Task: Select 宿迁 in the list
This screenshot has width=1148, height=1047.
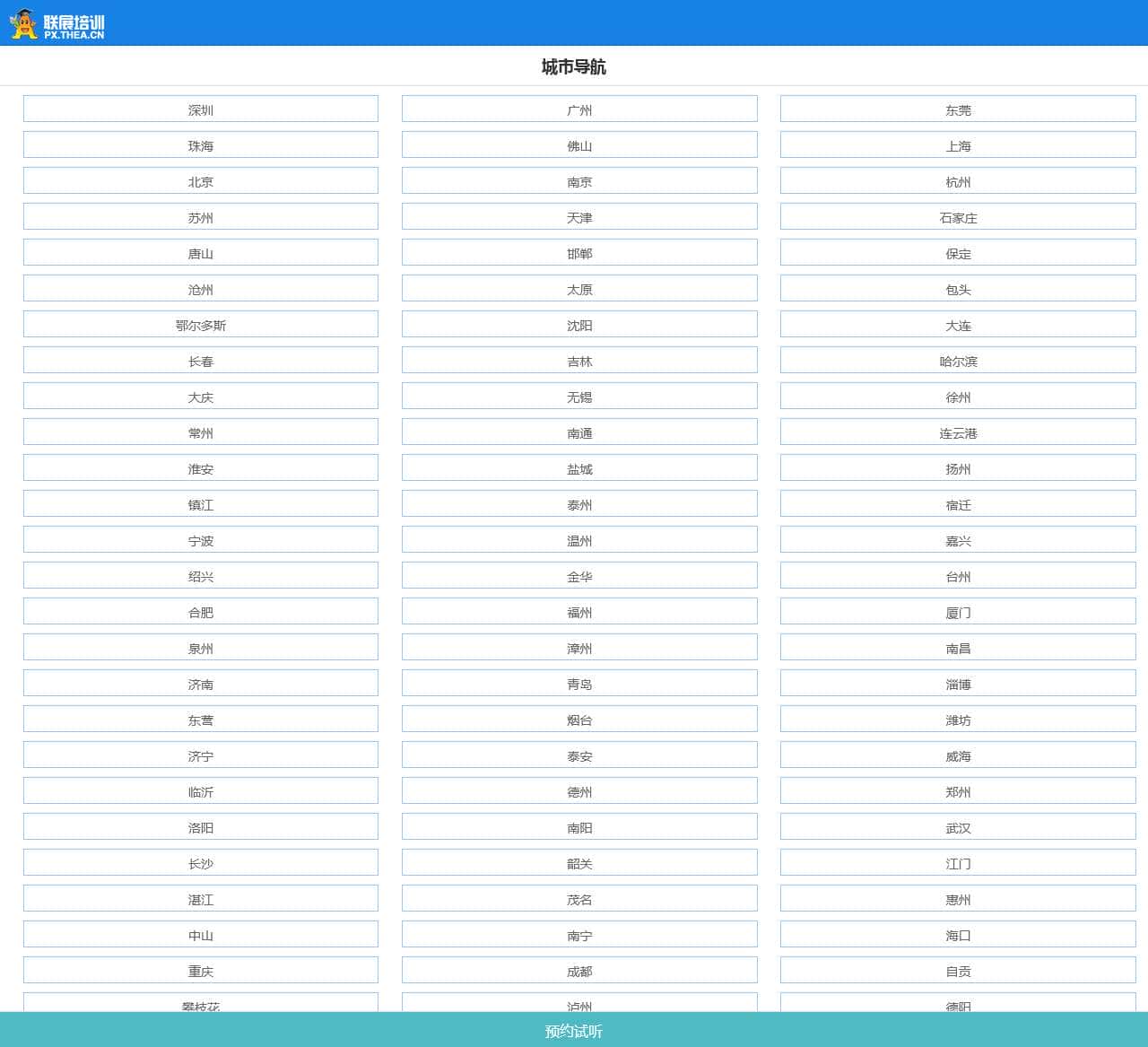Action: coord(958,504)
